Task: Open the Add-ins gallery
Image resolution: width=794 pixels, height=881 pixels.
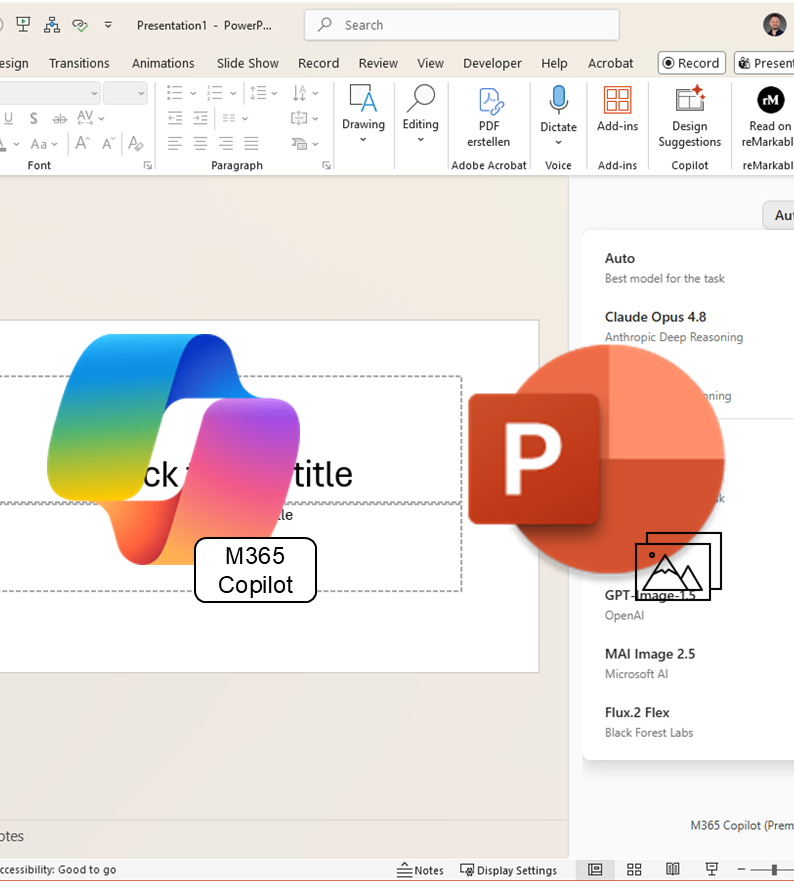Action: point(618,110)
